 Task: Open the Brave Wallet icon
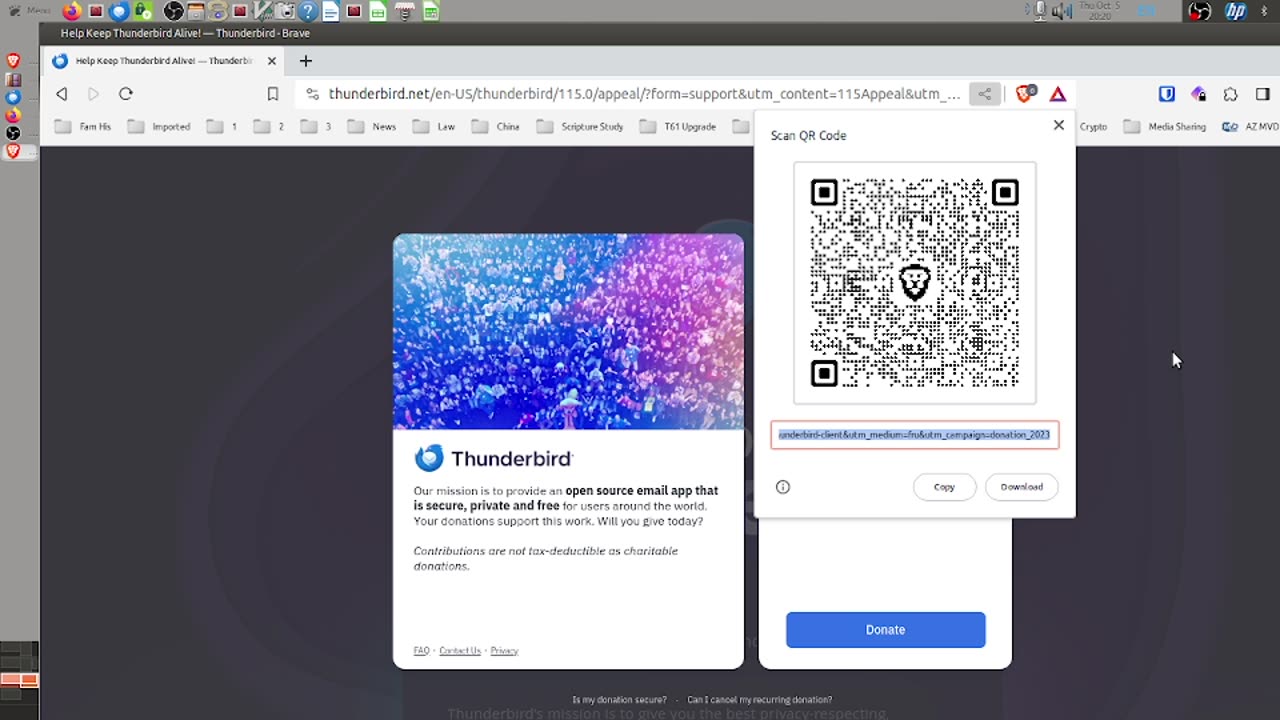[x=1199, y=94]
